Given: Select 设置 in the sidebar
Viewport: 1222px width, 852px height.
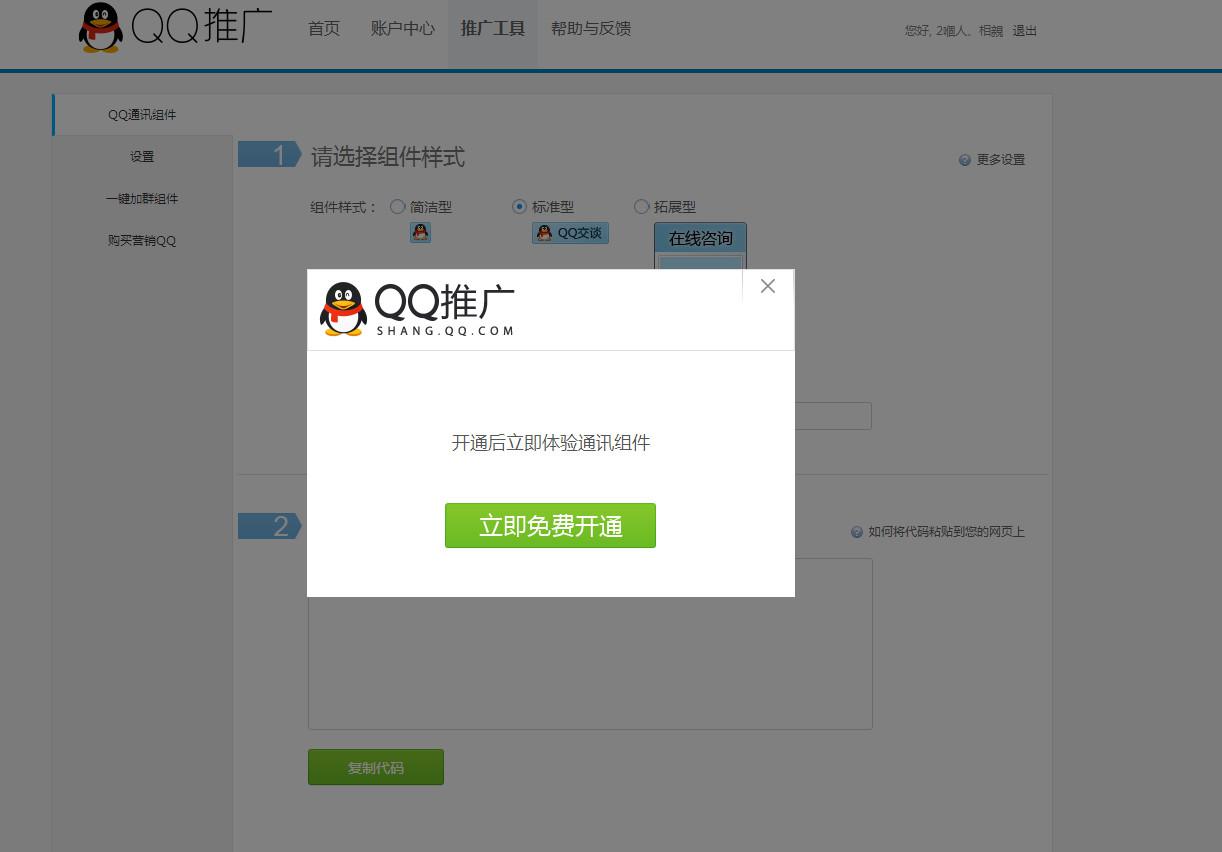Looking at the screenshot, I should coord(142,157).
